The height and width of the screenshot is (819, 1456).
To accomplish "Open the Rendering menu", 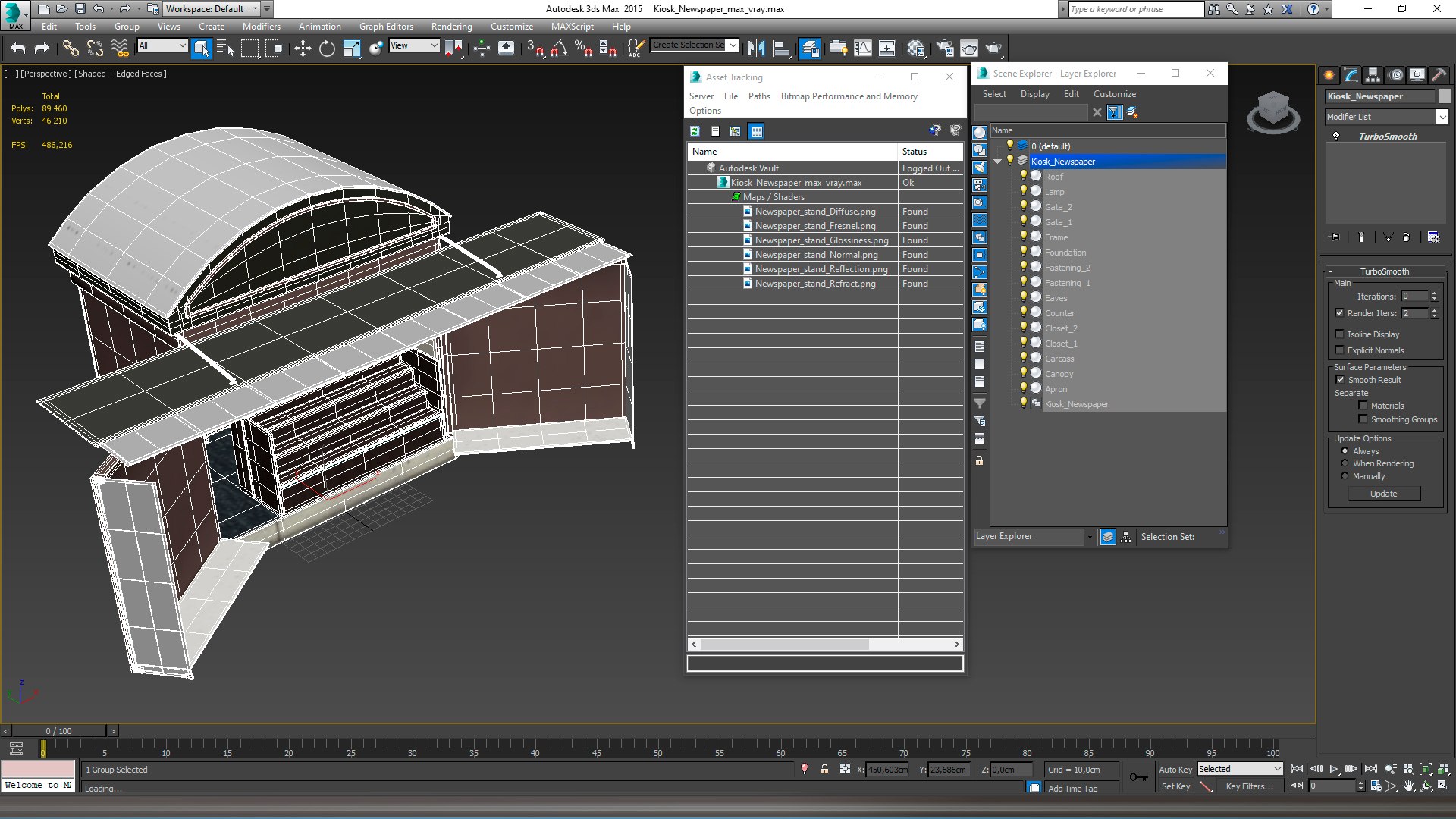I will tap(451, 26).
